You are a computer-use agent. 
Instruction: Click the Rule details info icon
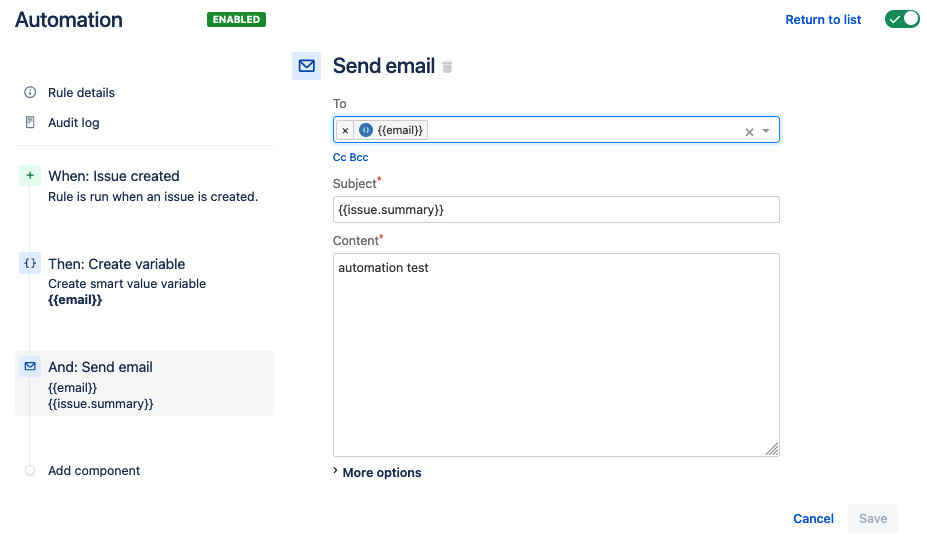point(30,92)
